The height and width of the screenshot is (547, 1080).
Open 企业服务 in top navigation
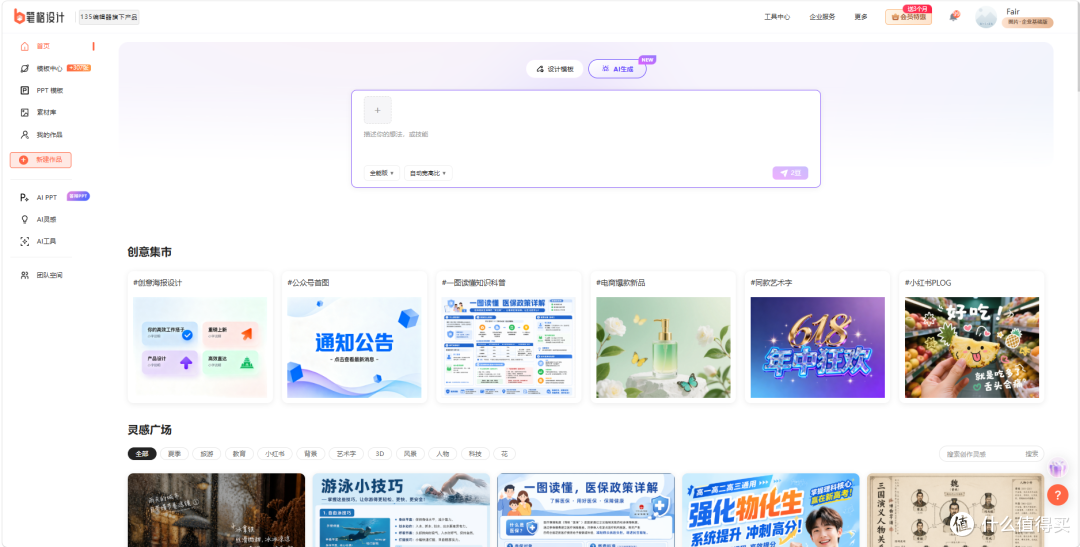coord(822,17)
